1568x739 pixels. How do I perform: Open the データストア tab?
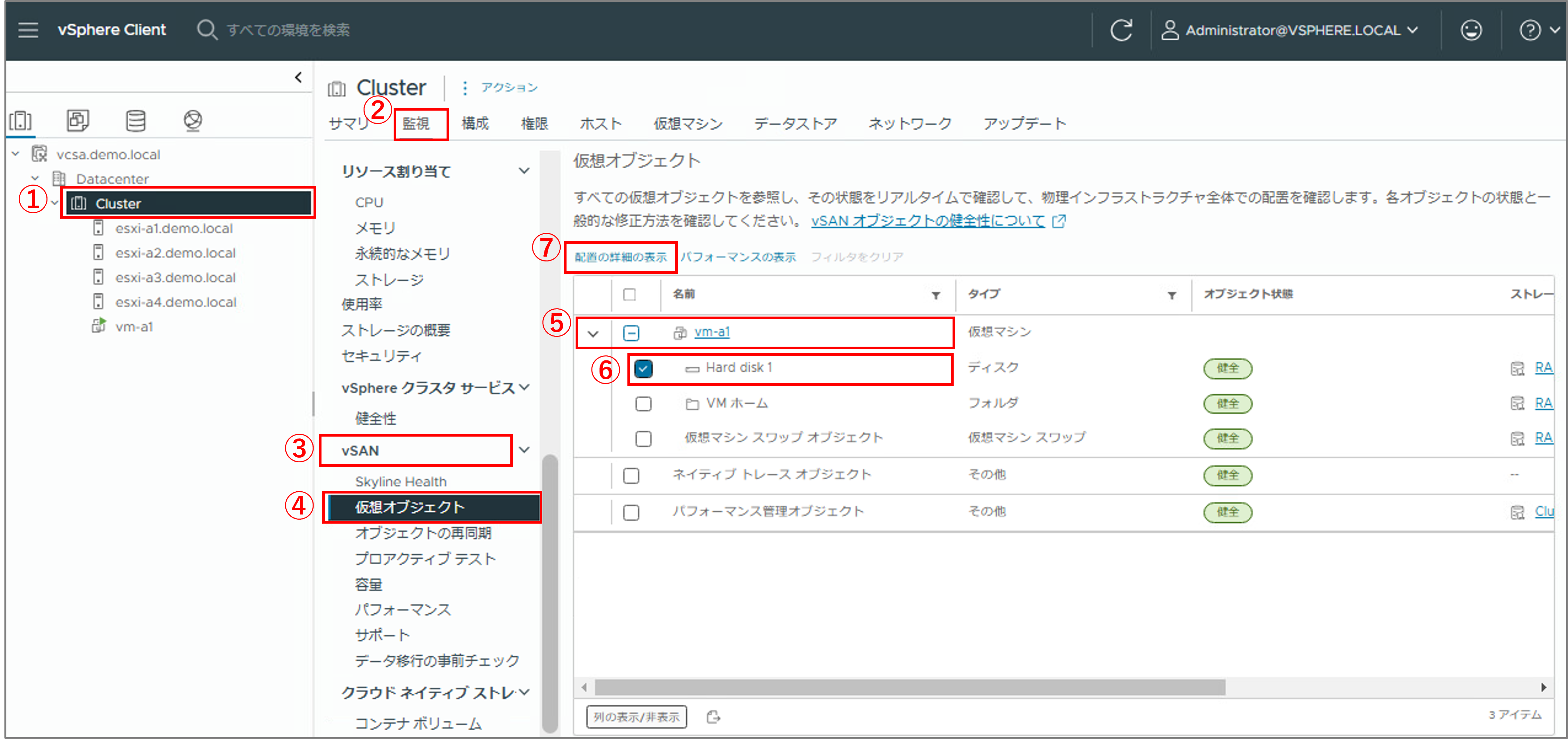click(x=795, y=124)
